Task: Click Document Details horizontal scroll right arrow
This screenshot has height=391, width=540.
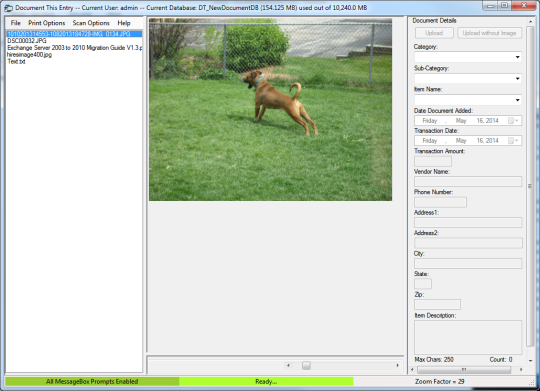Action: tap(521, 370)
